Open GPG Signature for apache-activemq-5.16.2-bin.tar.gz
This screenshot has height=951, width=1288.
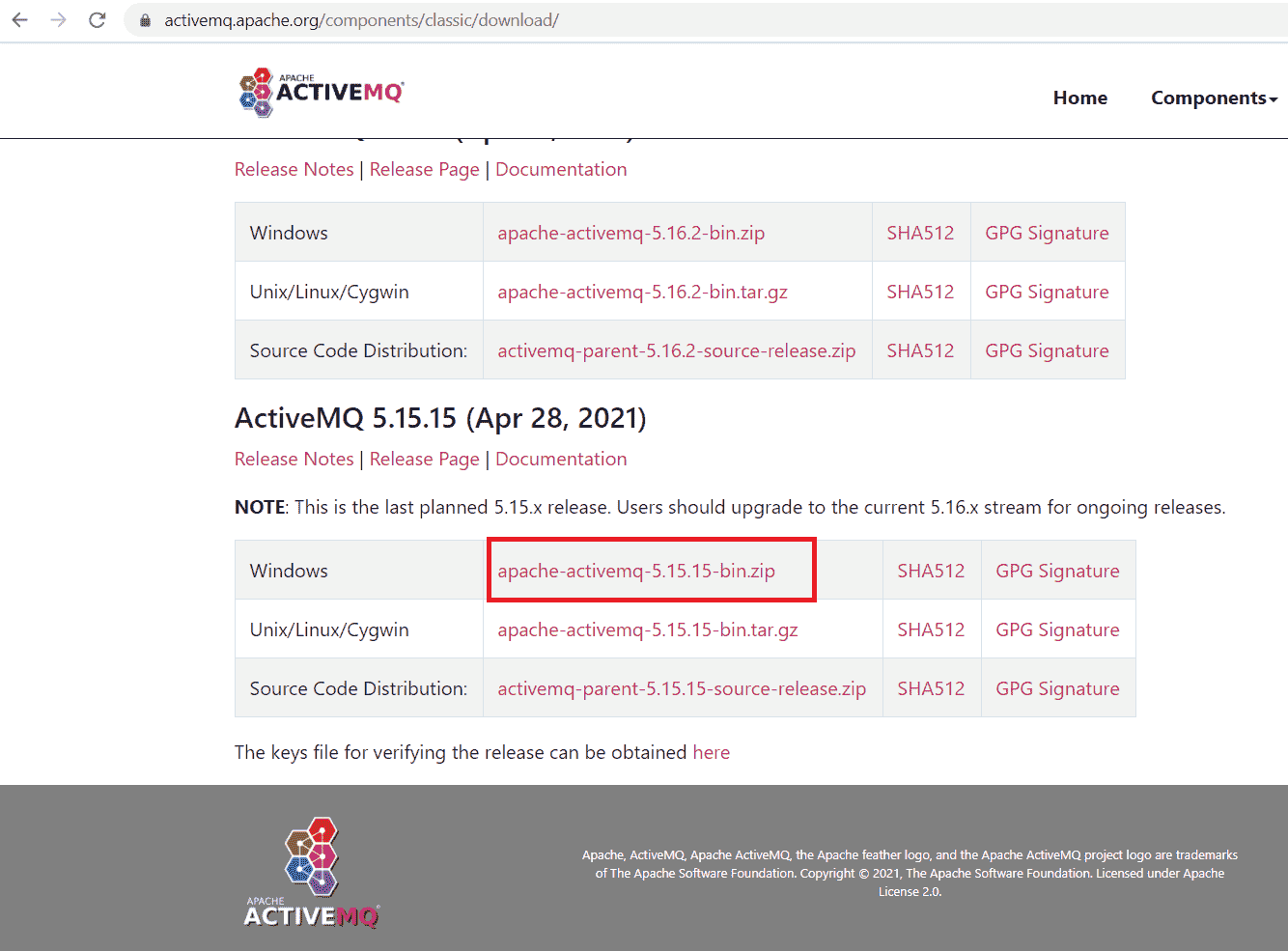tap(1047, 292)
